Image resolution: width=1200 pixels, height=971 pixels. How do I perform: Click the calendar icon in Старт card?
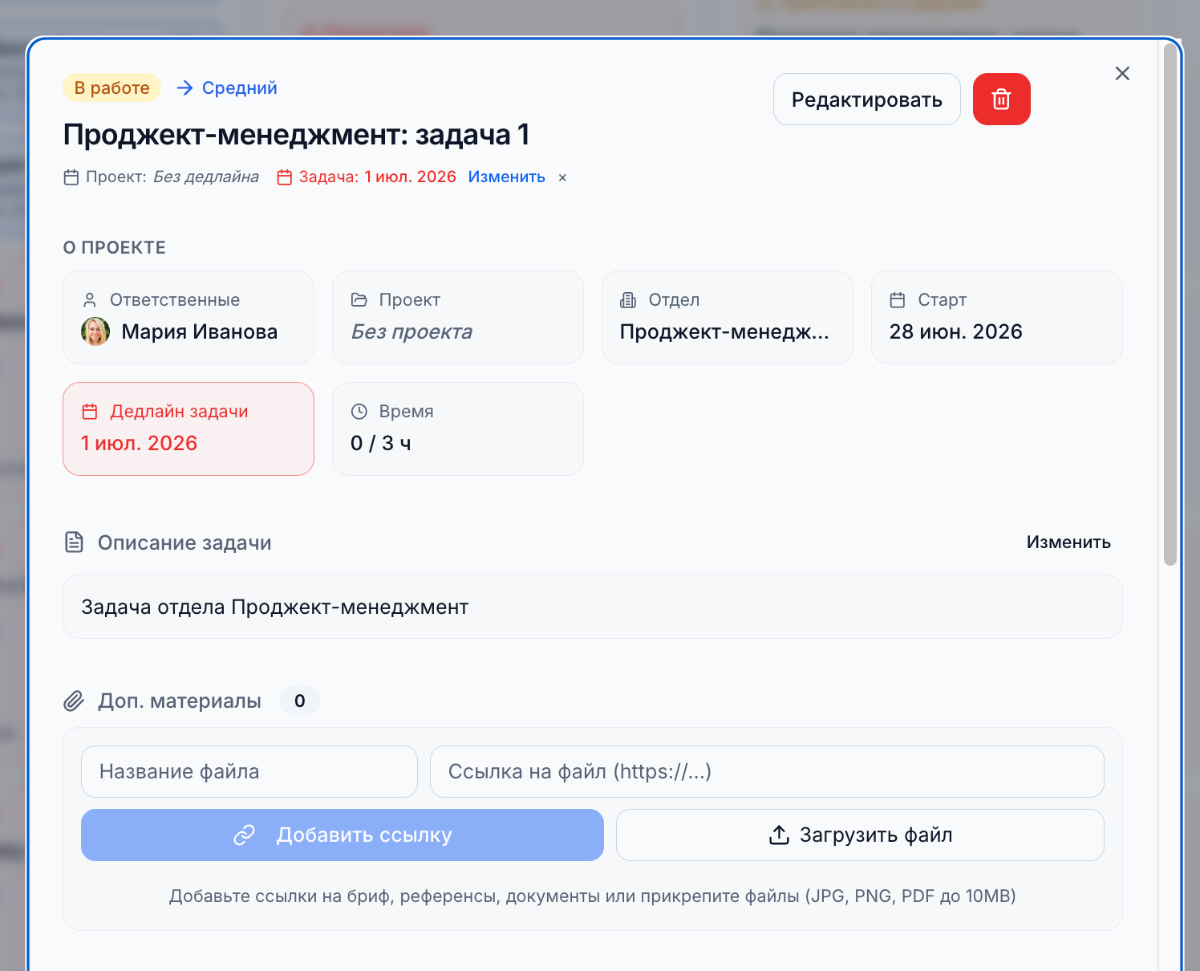click(x=898, y=300)
